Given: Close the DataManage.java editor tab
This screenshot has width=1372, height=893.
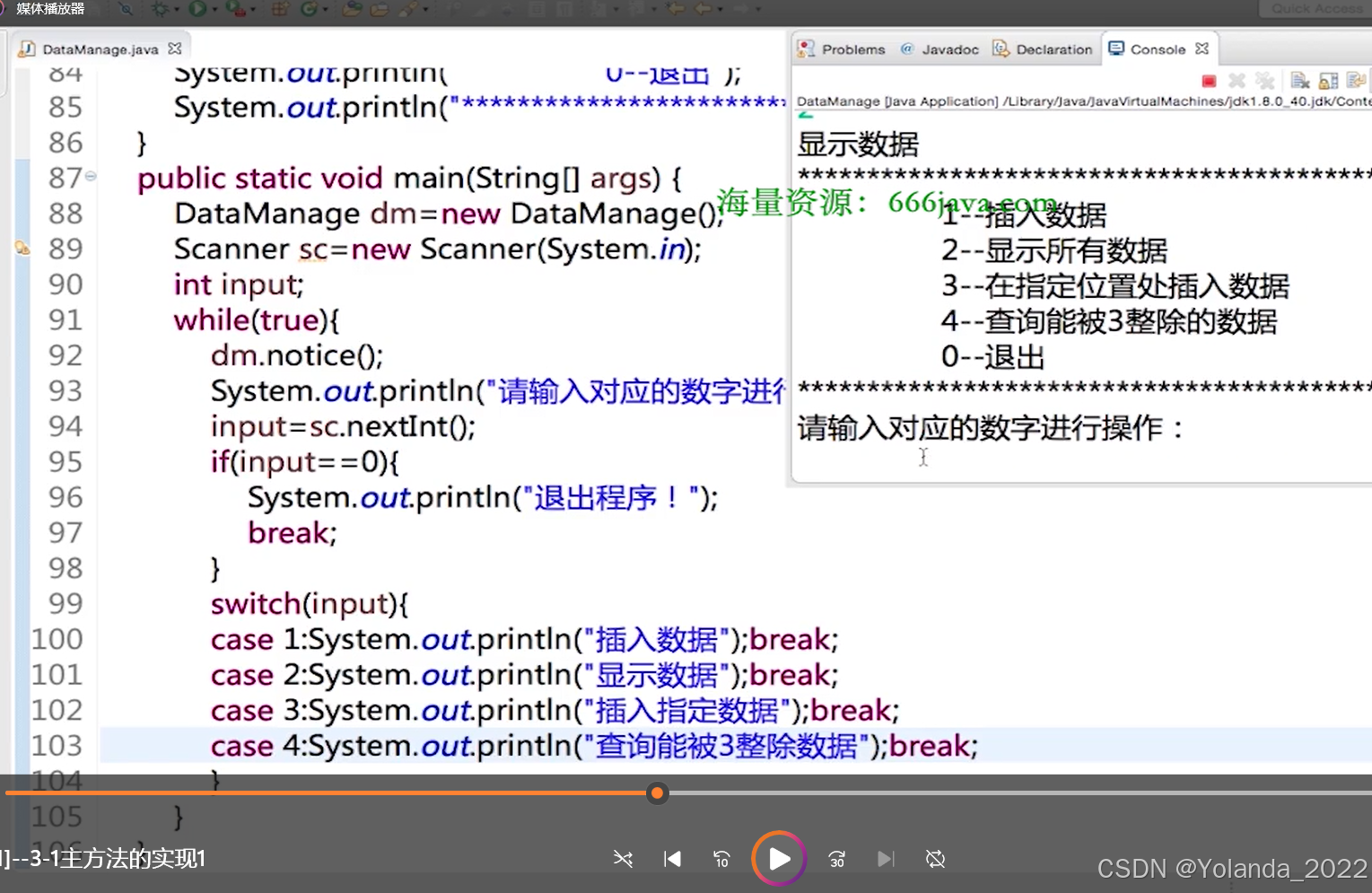Looking at the screenshot, I should pyautogui.click(x=175, y=48).
